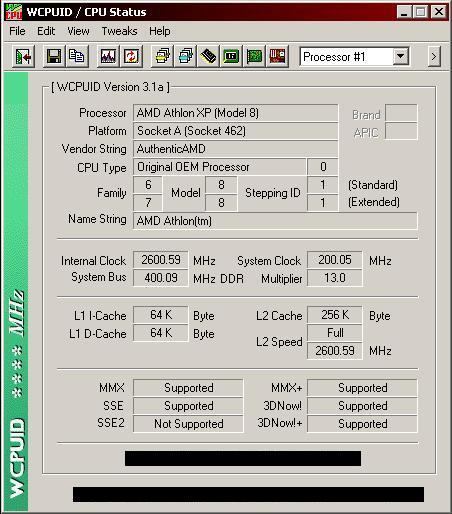
Task: Open the cyan stacked windows icon
Action: [x=185, y=56]
